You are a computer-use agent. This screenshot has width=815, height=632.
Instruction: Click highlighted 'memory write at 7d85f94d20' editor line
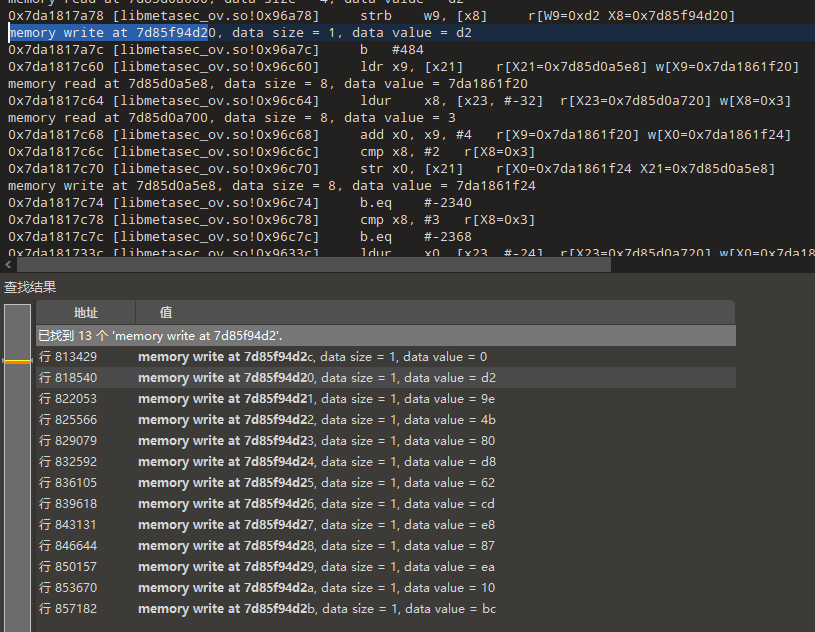tap(240, 33)
